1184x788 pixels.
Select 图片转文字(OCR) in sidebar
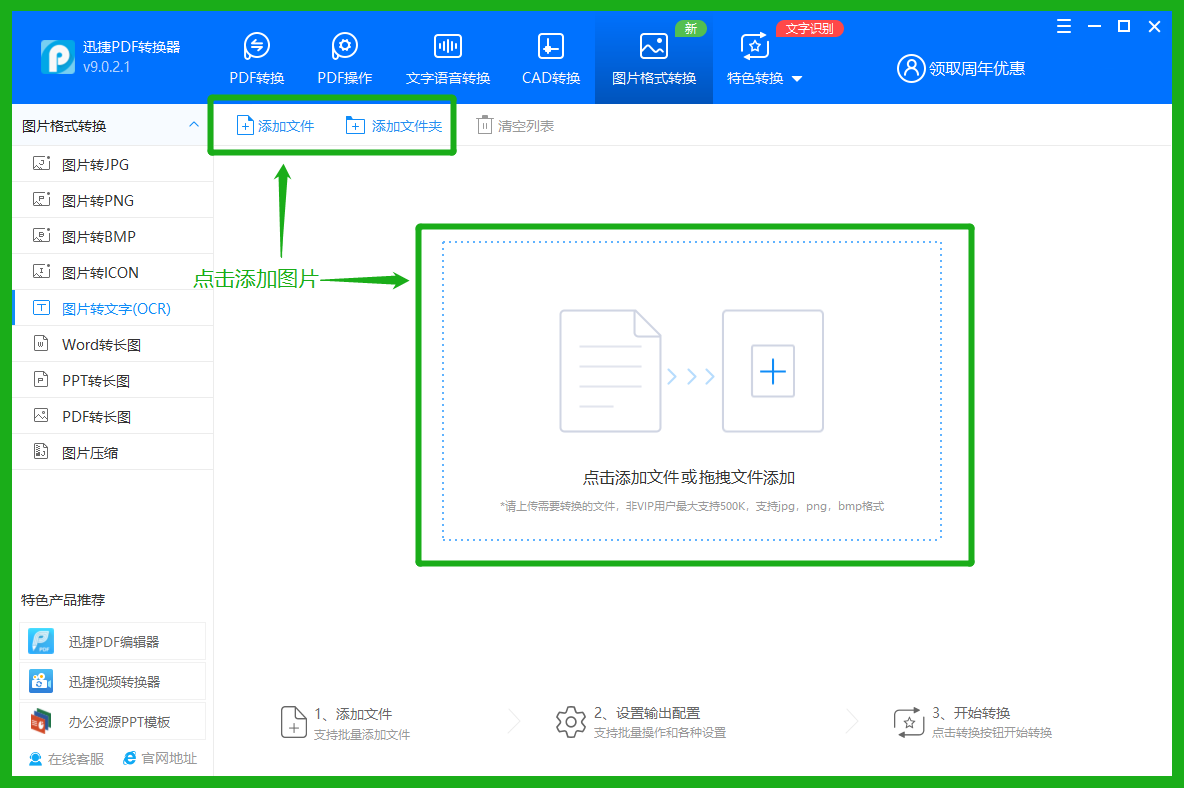click(113, 308)
